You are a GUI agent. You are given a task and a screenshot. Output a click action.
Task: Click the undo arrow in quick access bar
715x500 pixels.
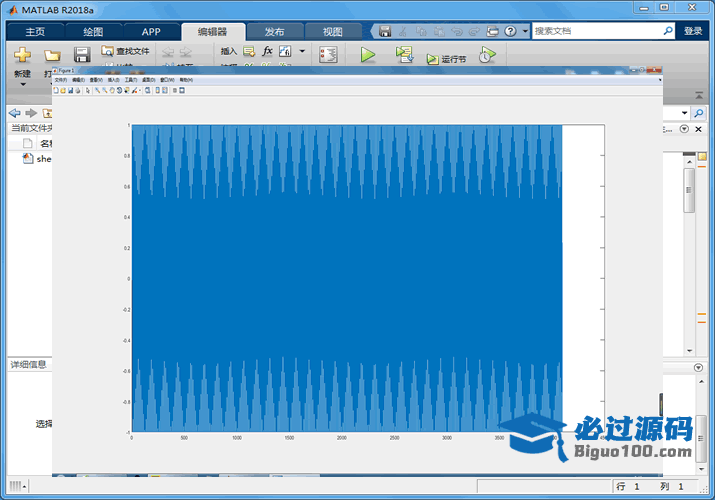(x=456, y=31)
